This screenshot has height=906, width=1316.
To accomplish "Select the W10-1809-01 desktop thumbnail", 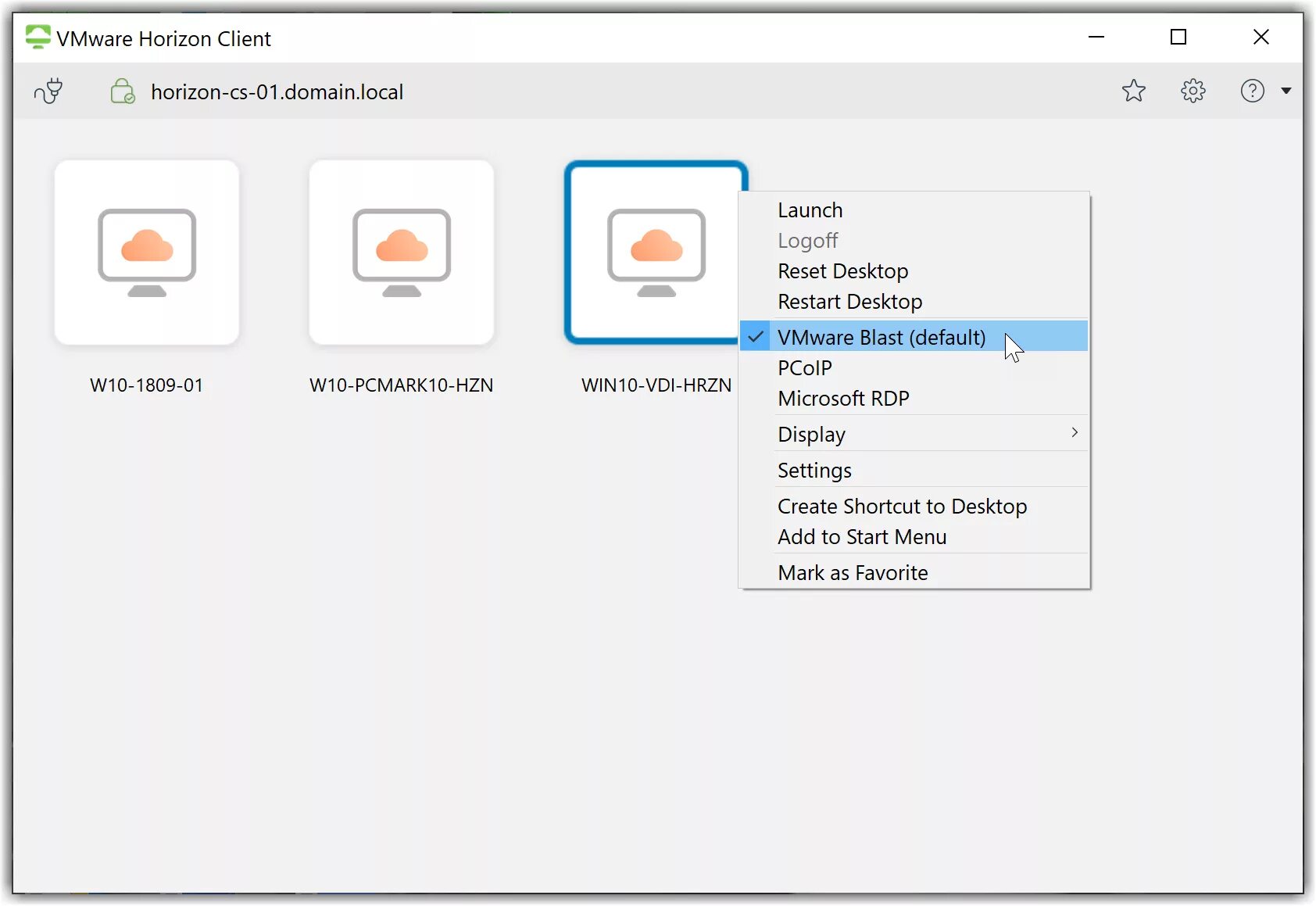I will tap(147, 252).
